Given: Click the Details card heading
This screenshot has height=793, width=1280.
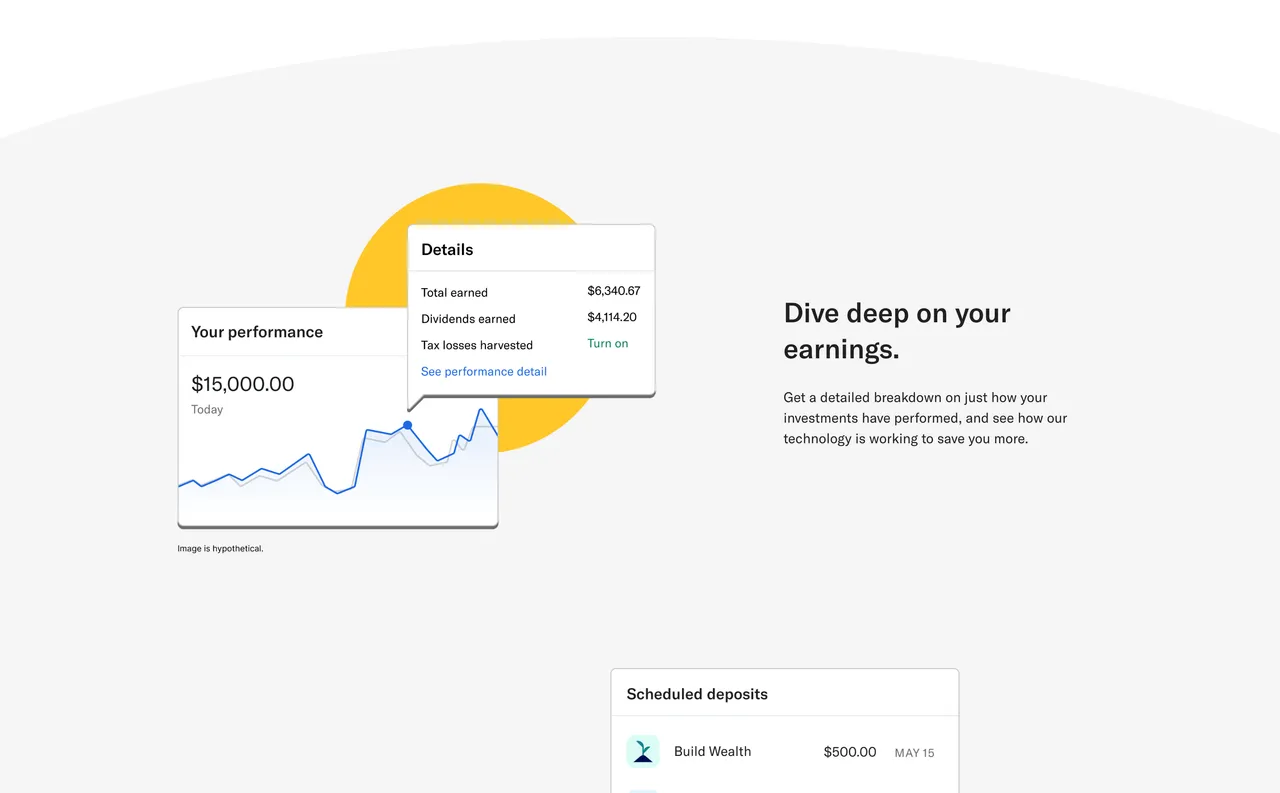Looking at the screenshot, I should [x=447, y=250].
